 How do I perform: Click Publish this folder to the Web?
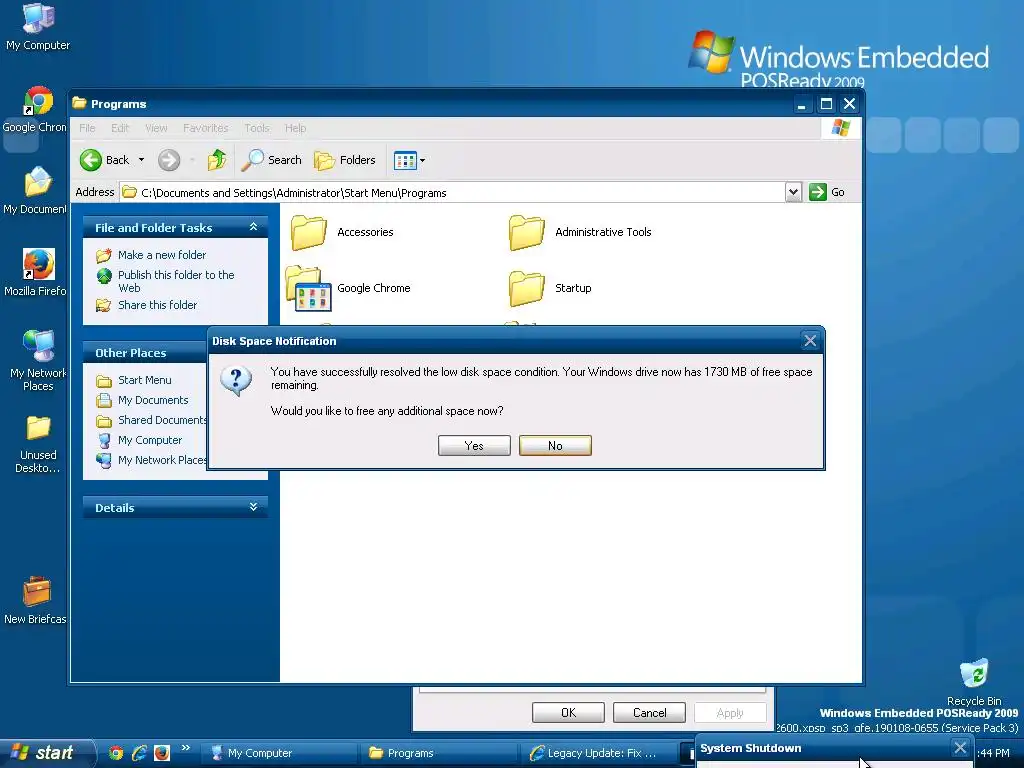pyautogui.click(x=176, y=281)
